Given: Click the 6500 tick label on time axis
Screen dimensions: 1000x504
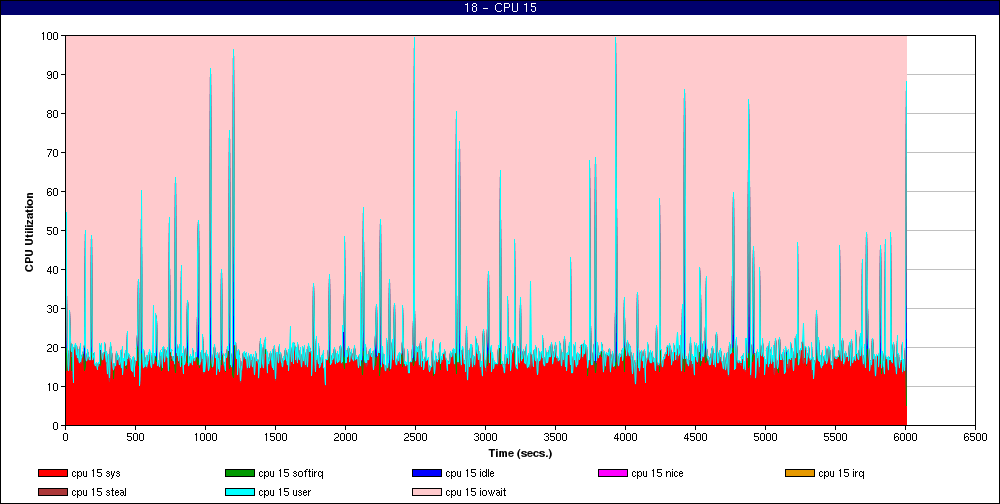Looking at the screenshot, I should click(974, 438).
